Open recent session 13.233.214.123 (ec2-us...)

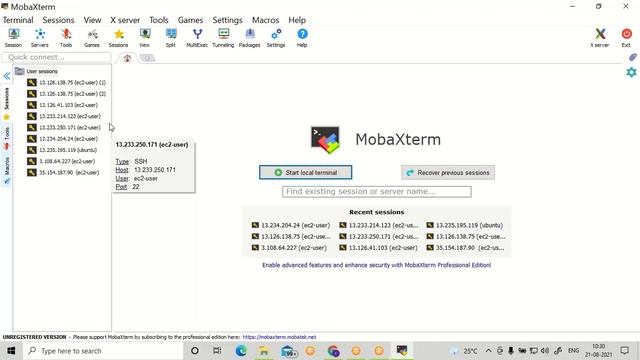tap(379, 225)
